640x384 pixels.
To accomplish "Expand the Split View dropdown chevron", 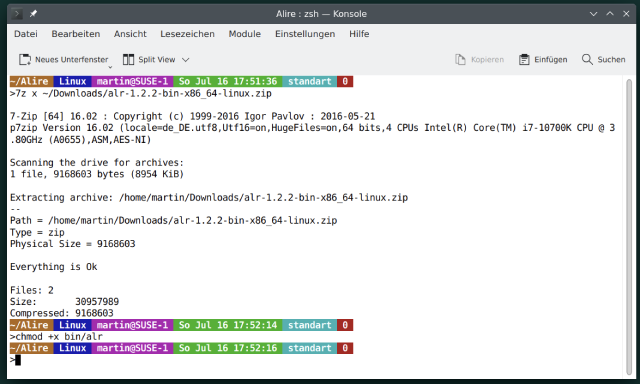I will [186, 60].
